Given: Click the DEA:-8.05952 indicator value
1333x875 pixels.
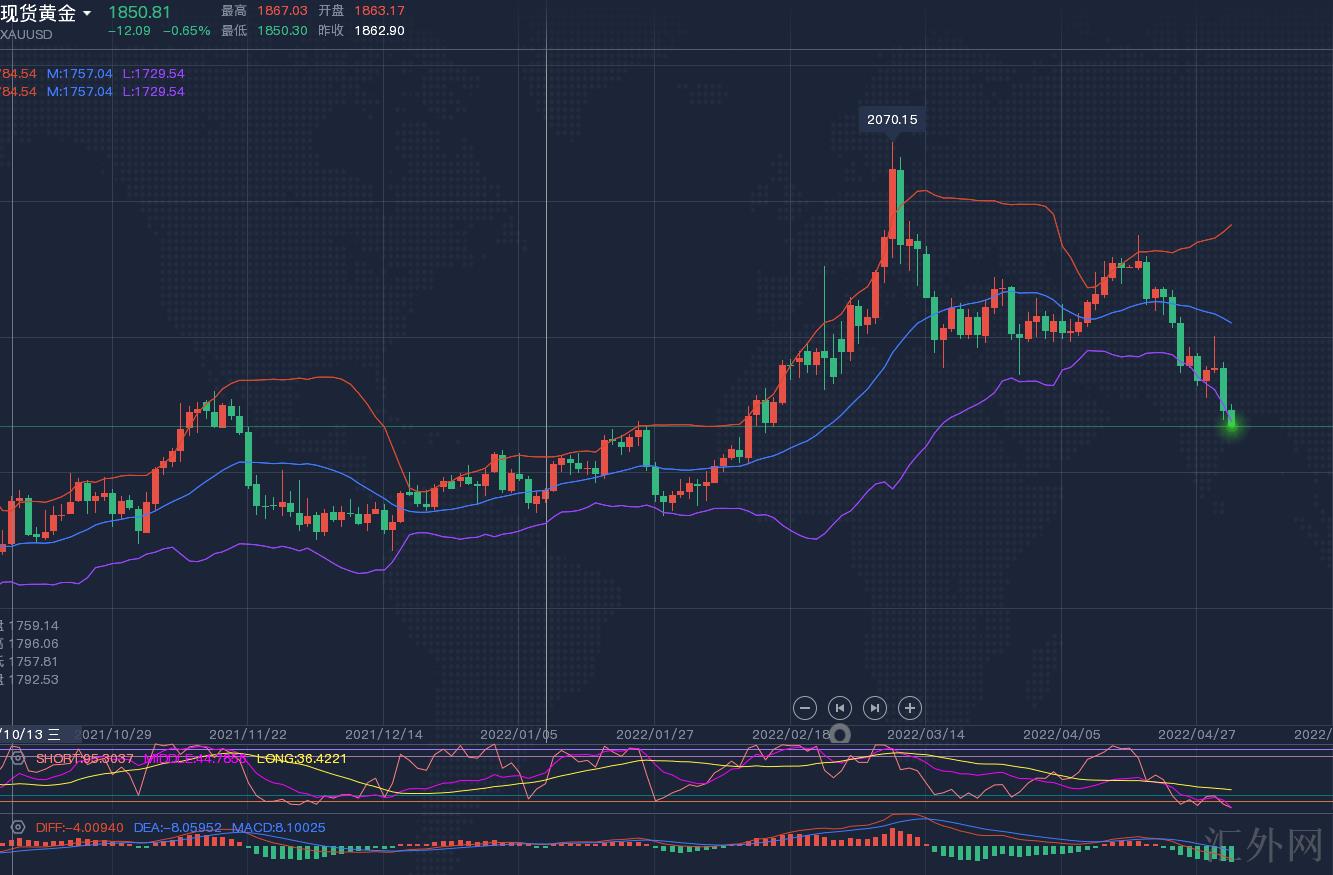Looking at the screenshot, I should [178, 827].
